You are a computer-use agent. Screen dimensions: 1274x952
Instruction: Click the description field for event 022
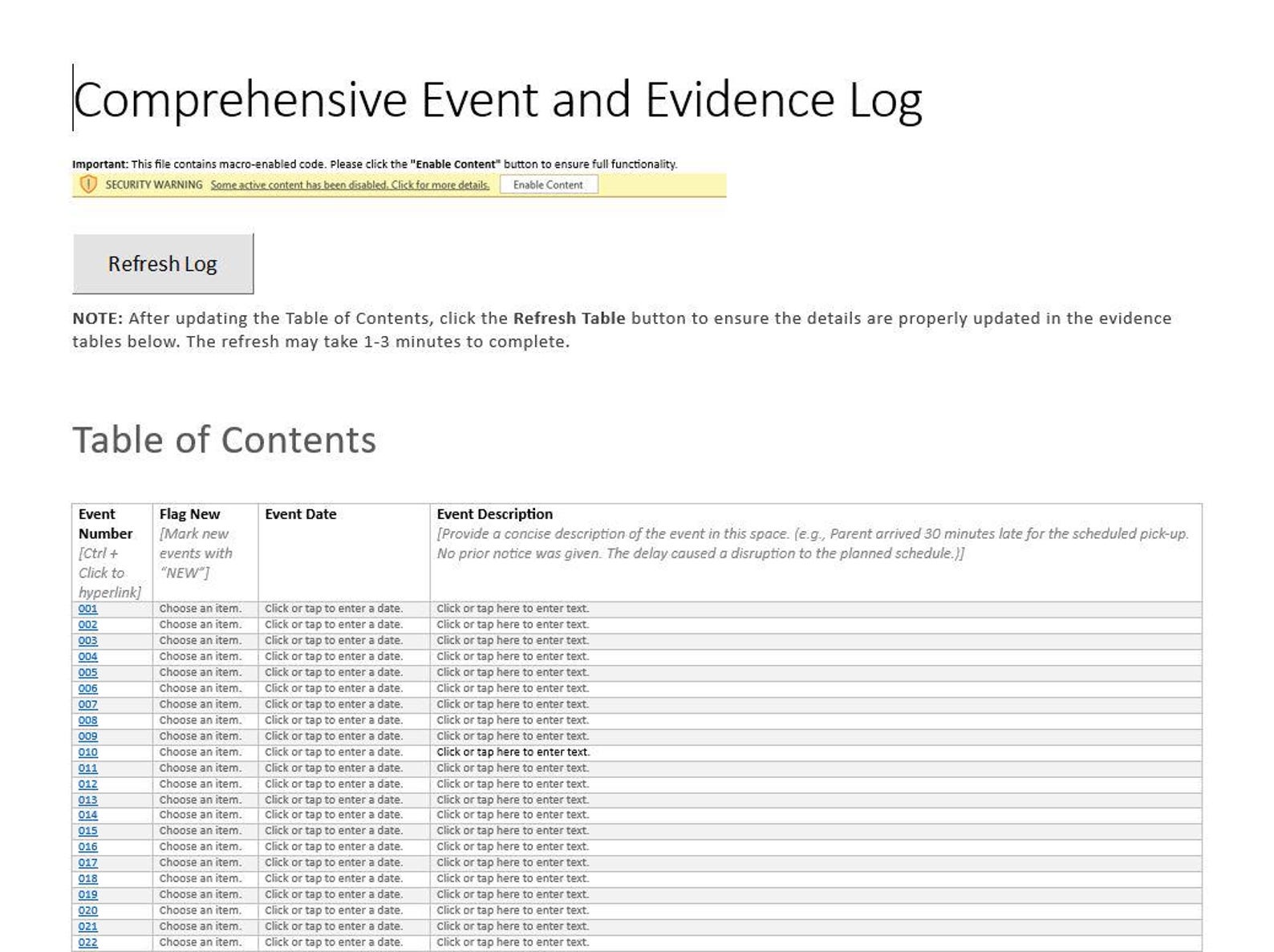point(513,942)
